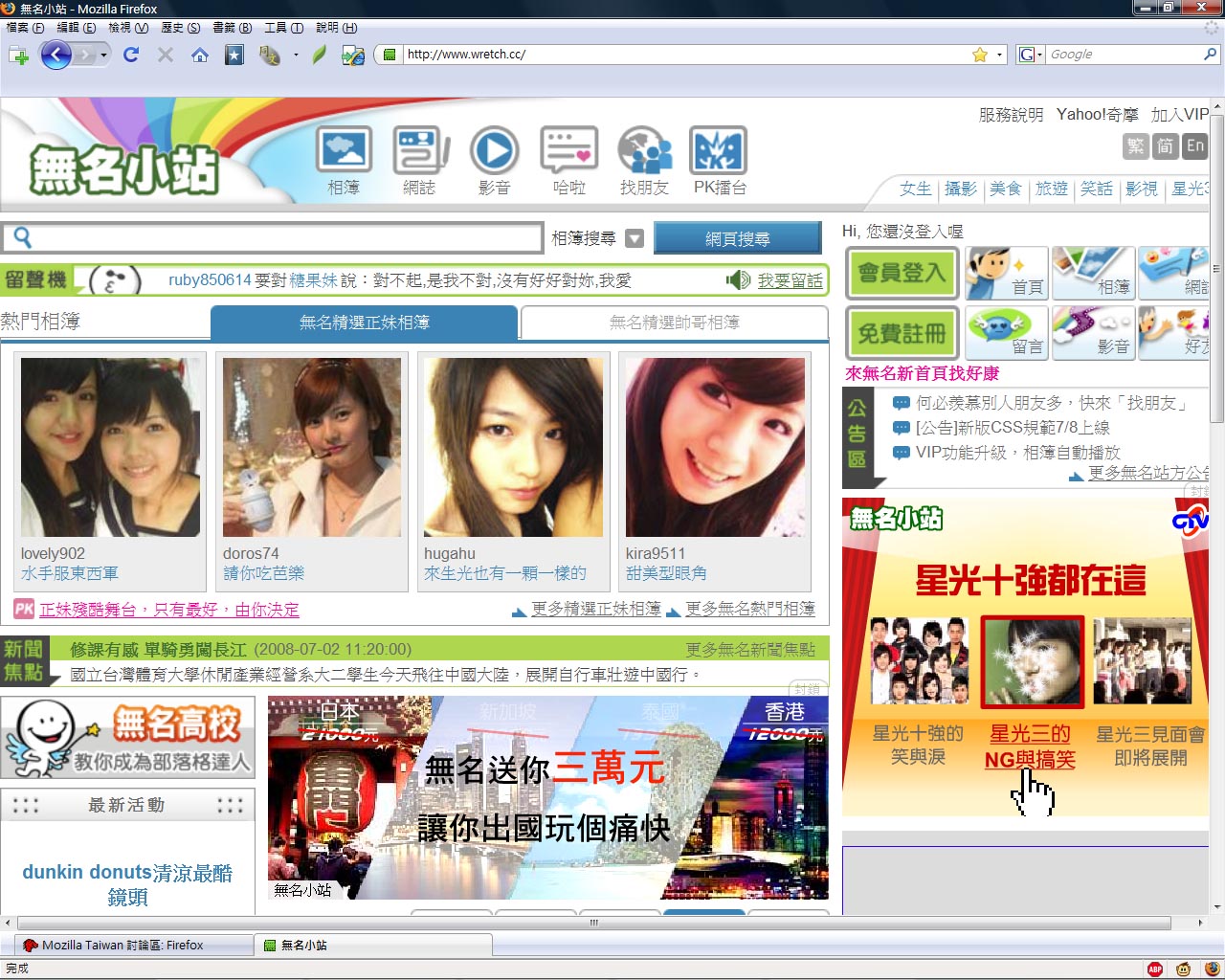Open the 服務說明 service help link

pyautogui.click(x=1011, y=115)
